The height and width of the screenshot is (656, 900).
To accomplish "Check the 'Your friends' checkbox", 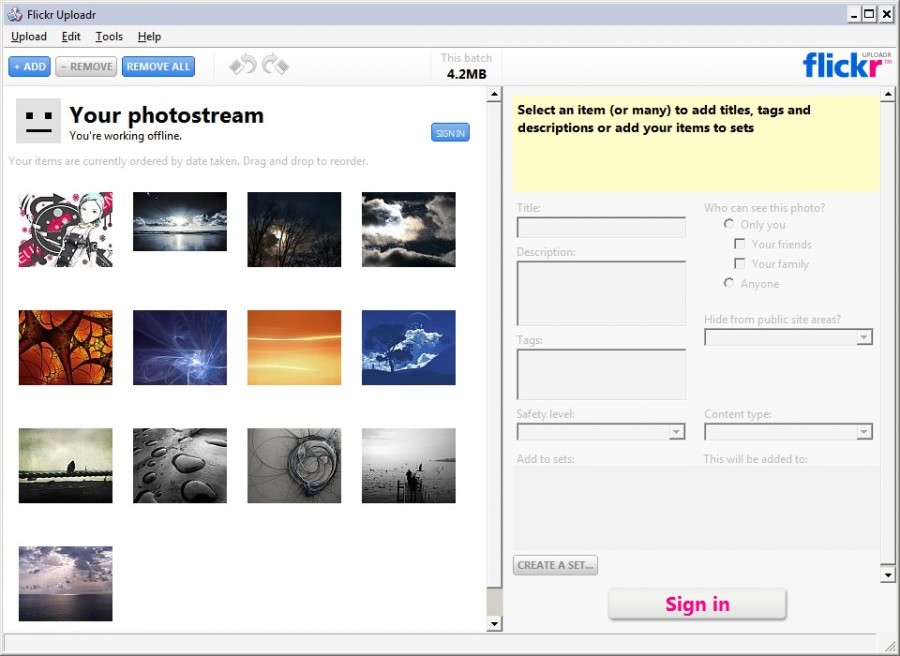I will (x=740, y=244).
